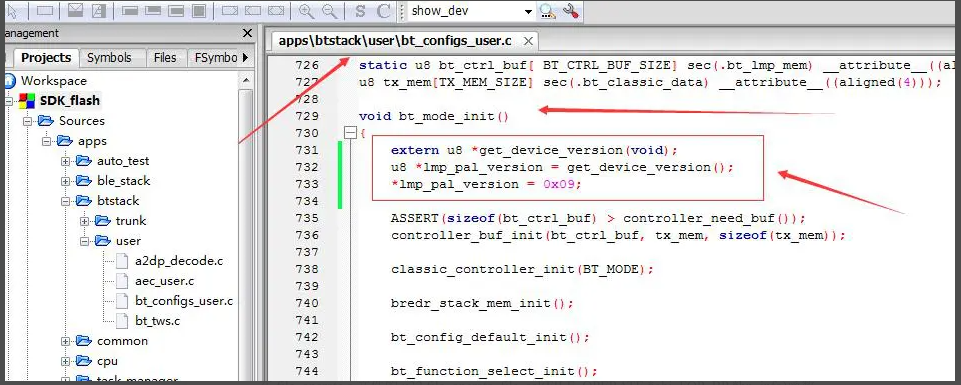Select the SDK_flash project

pyautogui.click(x=69, y=101)
